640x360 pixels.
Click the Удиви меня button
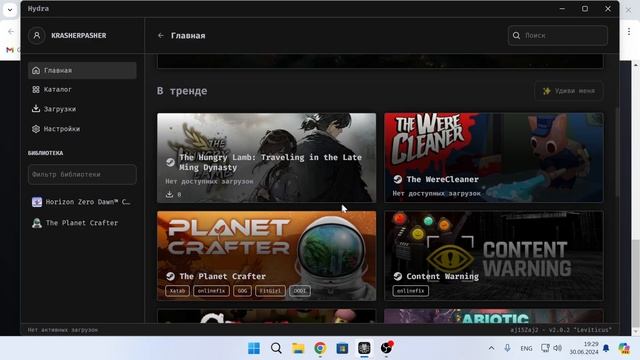(569, 91)
